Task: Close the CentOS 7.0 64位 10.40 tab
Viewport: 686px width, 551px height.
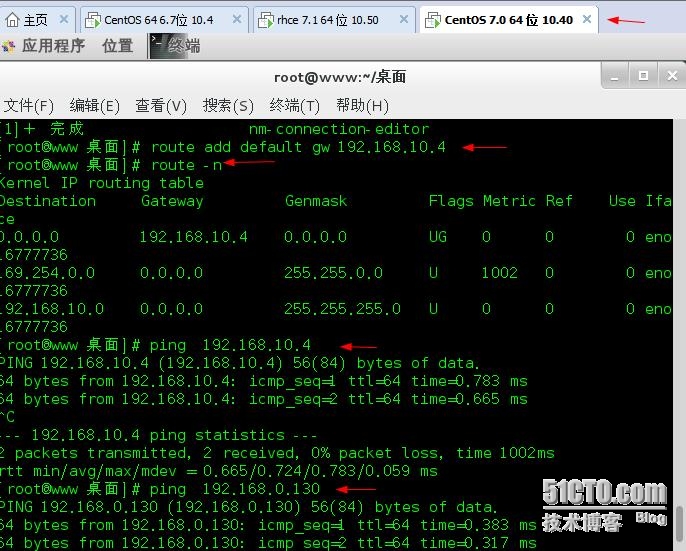Action: [x=587, y=19]
